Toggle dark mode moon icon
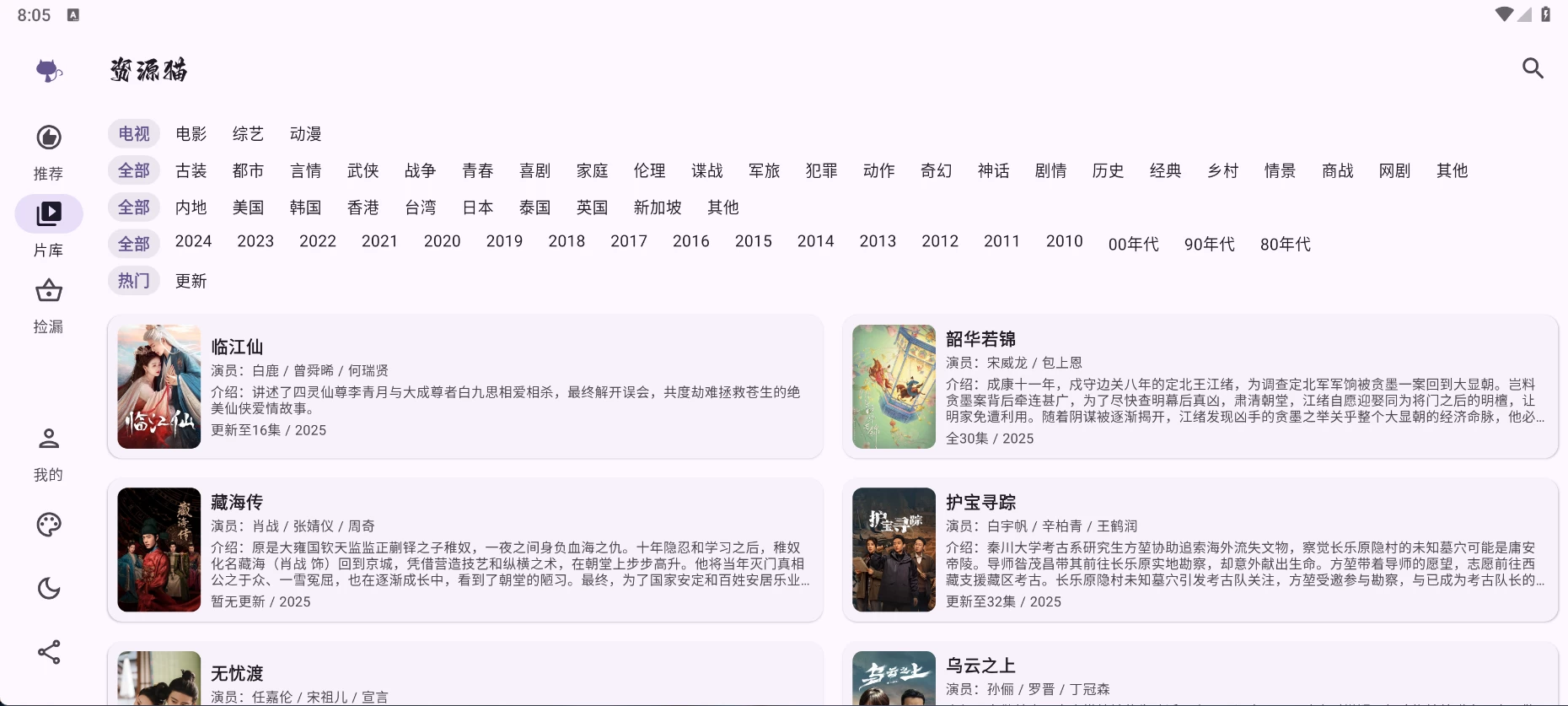Viewport: 1568px width, 706px height. click(49, 588)
